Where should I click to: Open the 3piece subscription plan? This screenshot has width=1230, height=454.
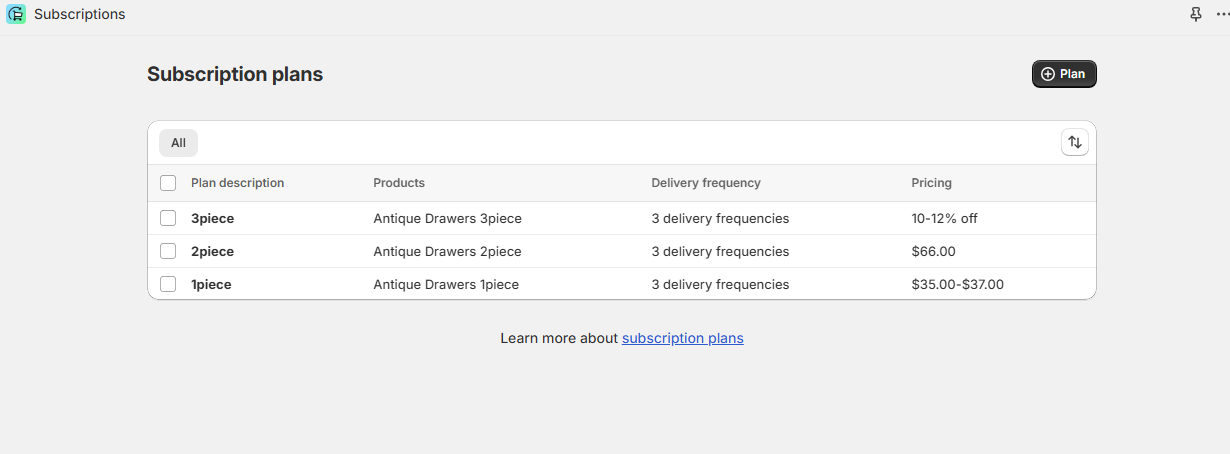212,218
